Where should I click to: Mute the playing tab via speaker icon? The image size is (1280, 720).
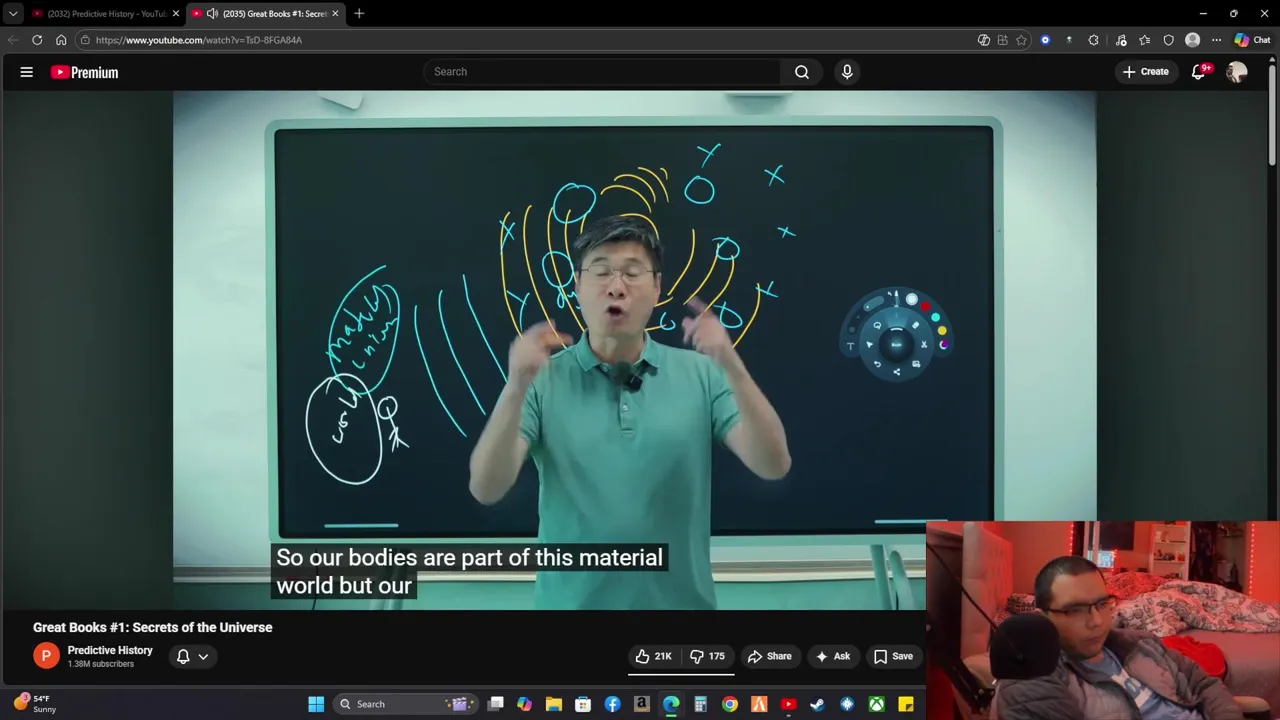(x=212, y=13)
